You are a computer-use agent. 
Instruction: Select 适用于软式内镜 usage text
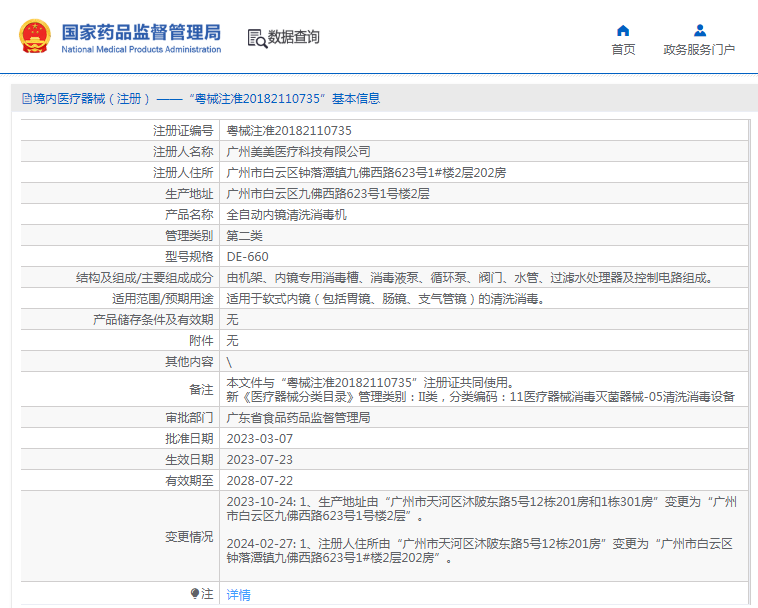click(x=386, y=299)
